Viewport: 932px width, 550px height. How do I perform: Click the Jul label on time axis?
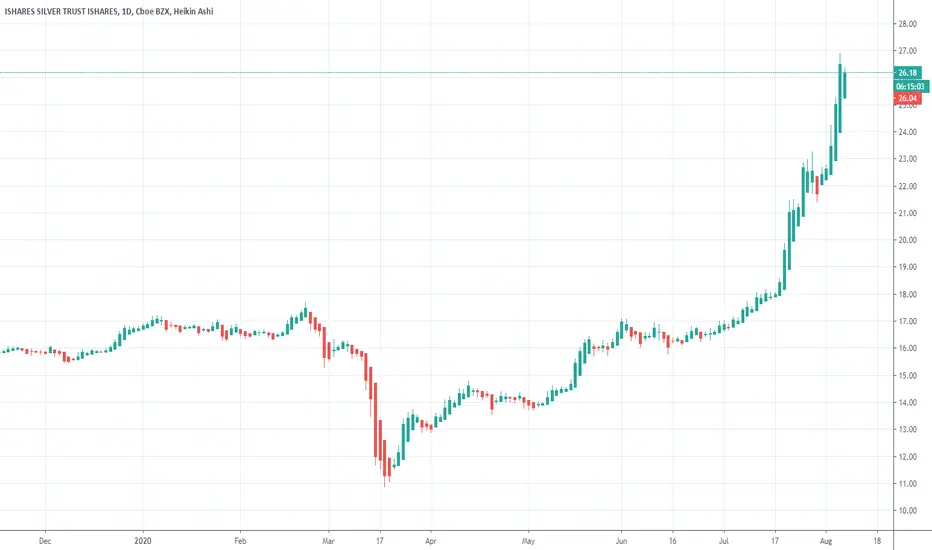click(724, 540)
